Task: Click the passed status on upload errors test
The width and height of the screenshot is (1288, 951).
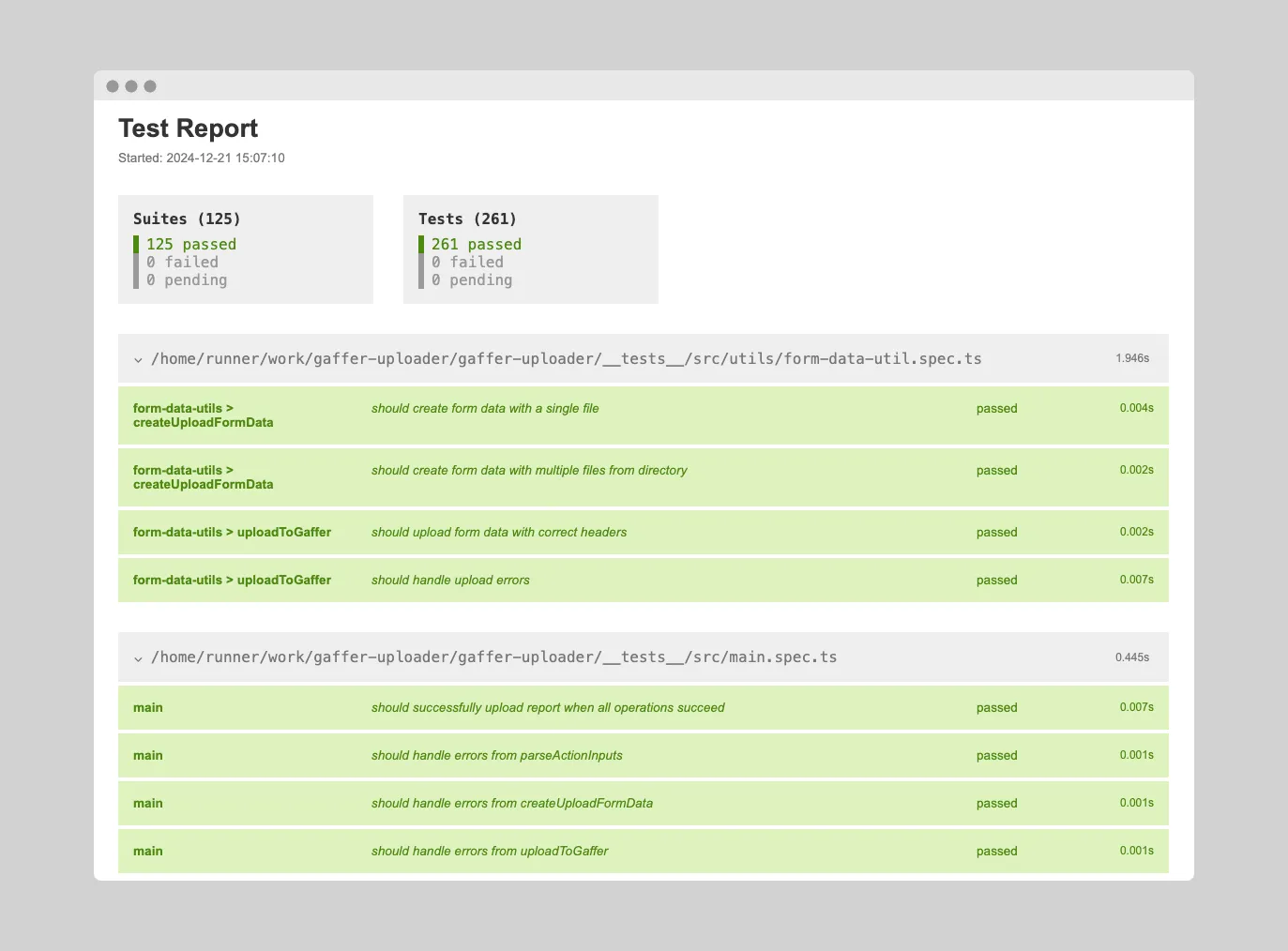Action: point(996,580)
